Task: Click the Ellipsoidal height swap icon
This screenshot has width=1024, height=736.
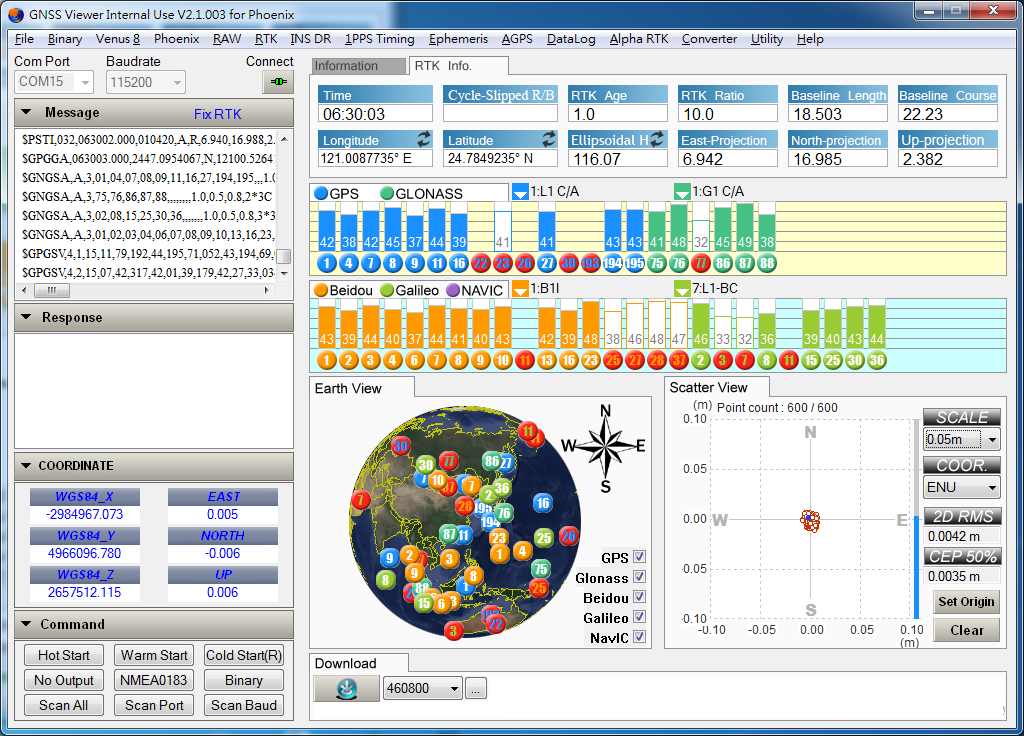Action: (x=658, y=139)
